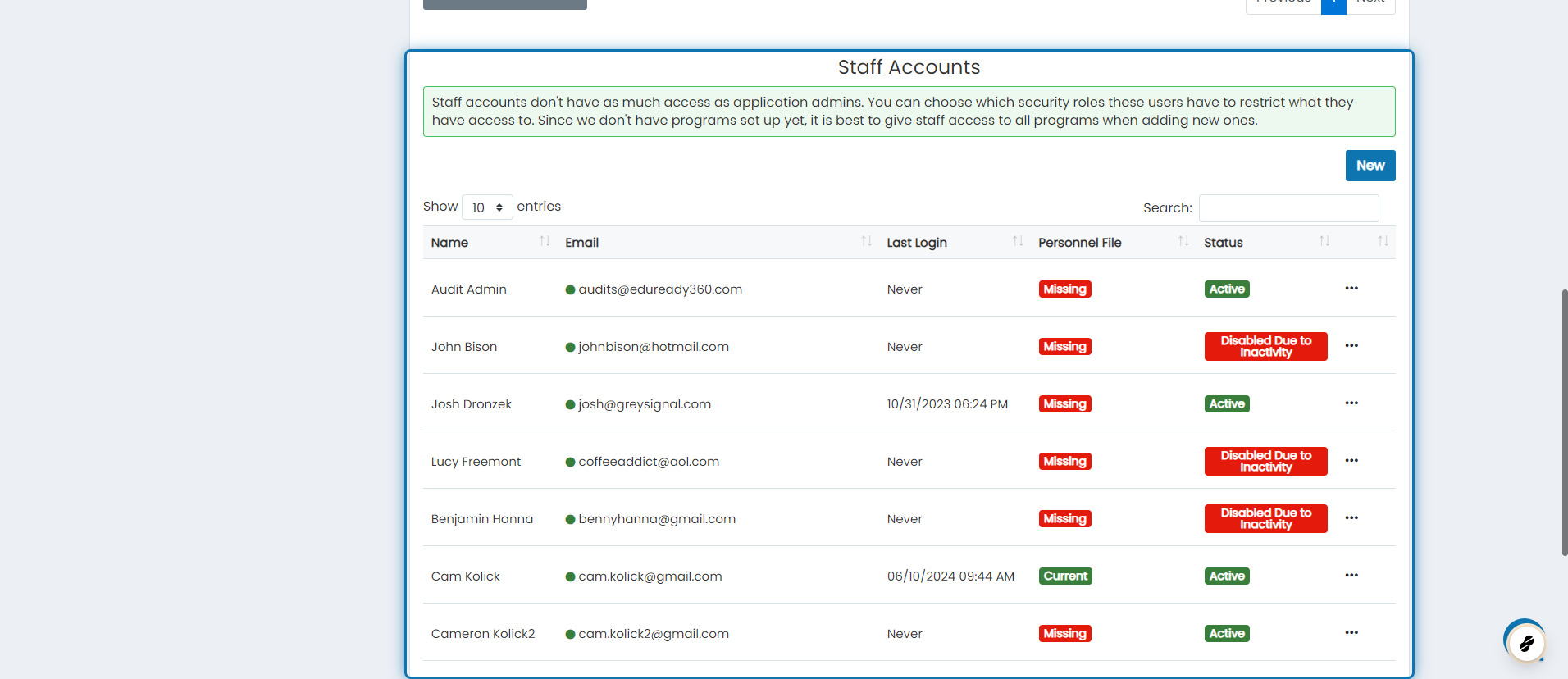Open actions menu for Cam Kolick

pyautogui.click(x=1351, y=575)
